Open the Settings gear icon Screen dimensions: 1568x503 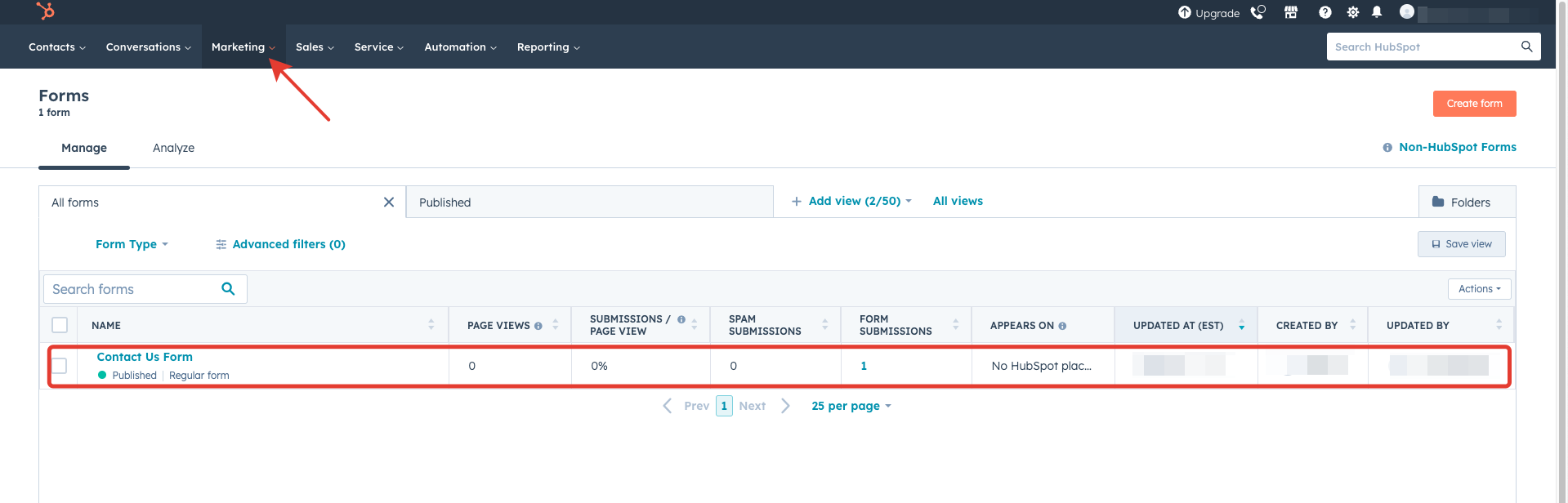pos(1353,12)
